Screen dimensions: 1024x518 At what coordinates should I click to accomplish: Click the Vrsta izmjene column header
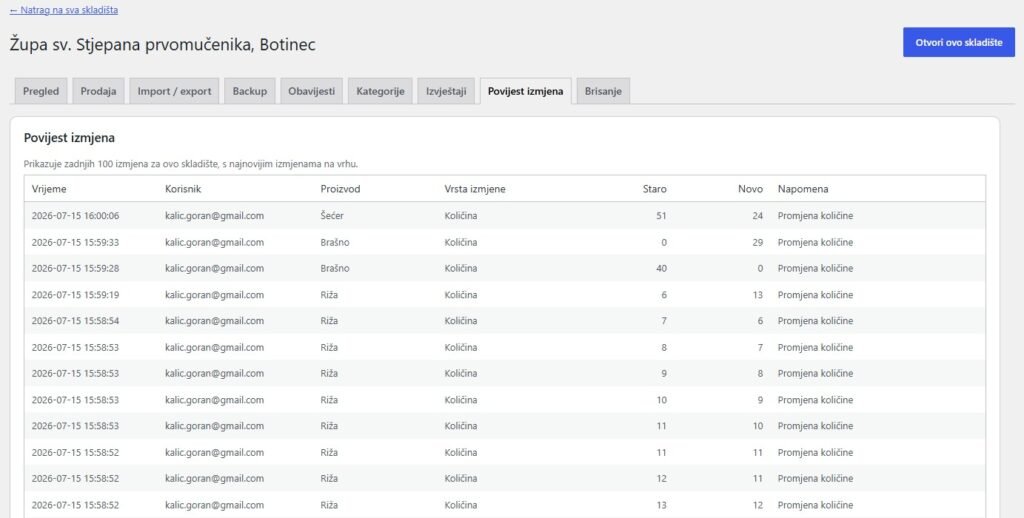475,189
